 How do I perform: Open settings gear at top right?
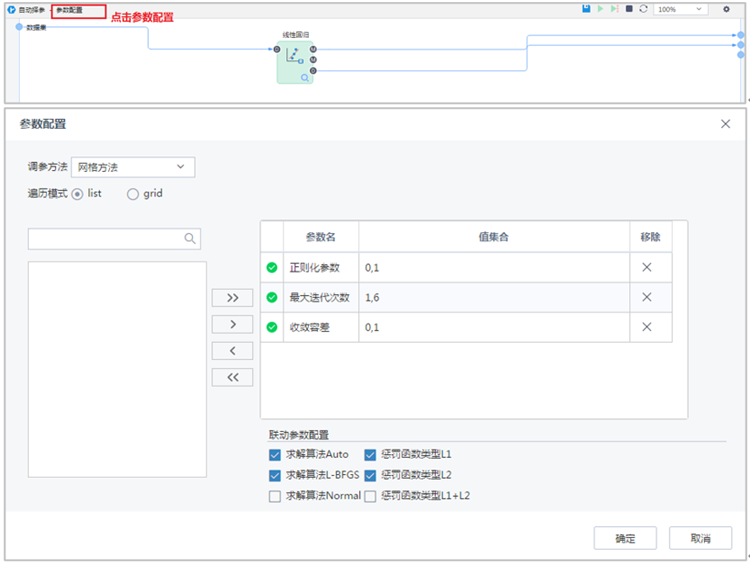[726, 9]
